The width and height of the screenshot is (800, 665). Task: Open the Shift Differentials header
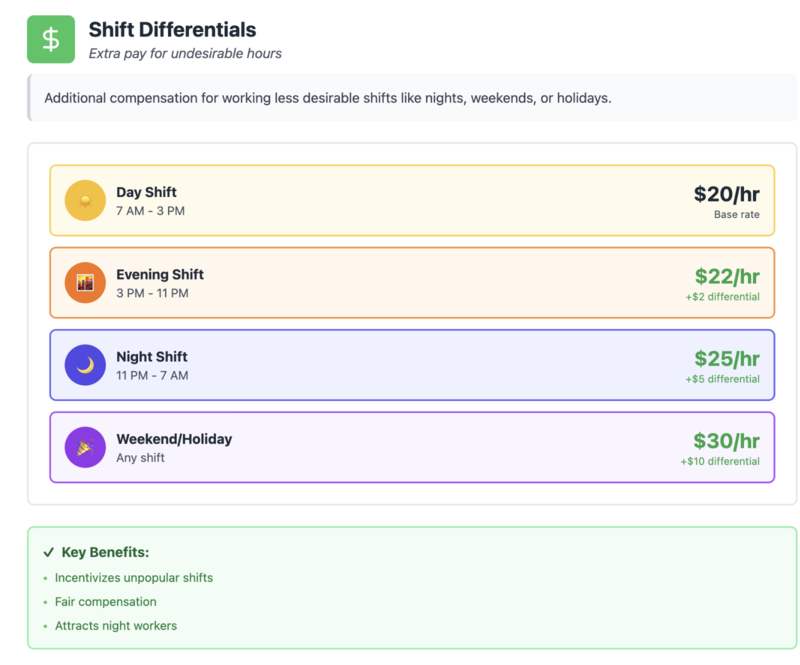tap(185, 30)
